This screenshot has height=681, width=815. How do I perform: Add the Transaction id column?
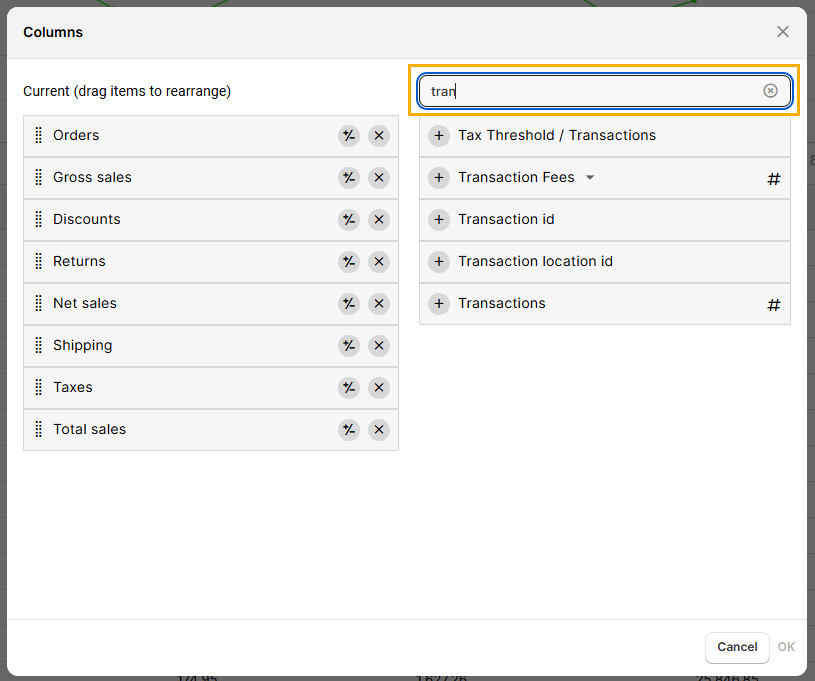(439, 220)
